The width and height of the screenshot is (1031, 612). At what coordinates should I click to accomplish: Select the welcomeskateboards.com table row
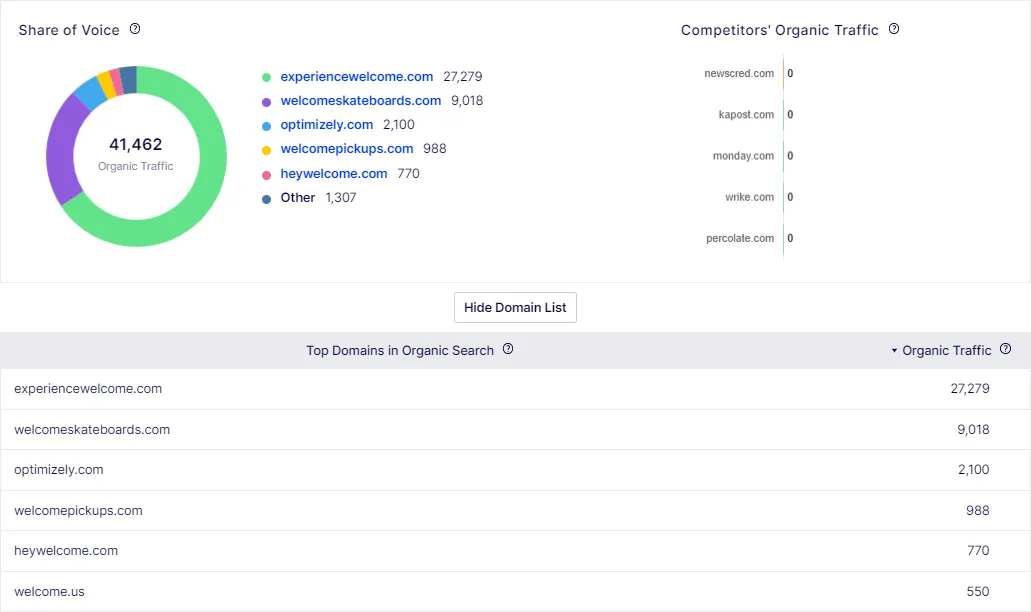516,429
